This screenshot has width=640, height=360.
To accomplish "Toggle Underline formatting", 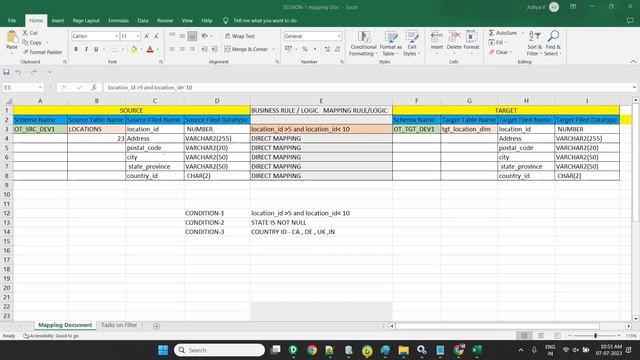I will pos(96,49).
